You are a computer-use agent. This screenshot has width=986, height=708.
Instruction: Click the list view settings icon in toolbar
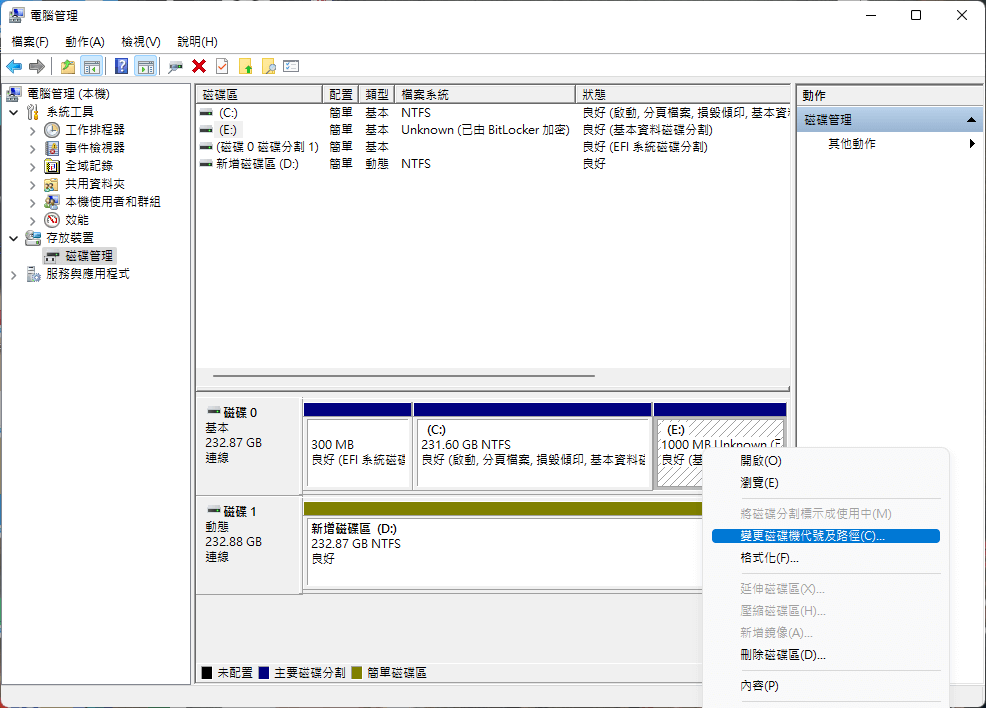pyautogui.click(x=291, y=66)
